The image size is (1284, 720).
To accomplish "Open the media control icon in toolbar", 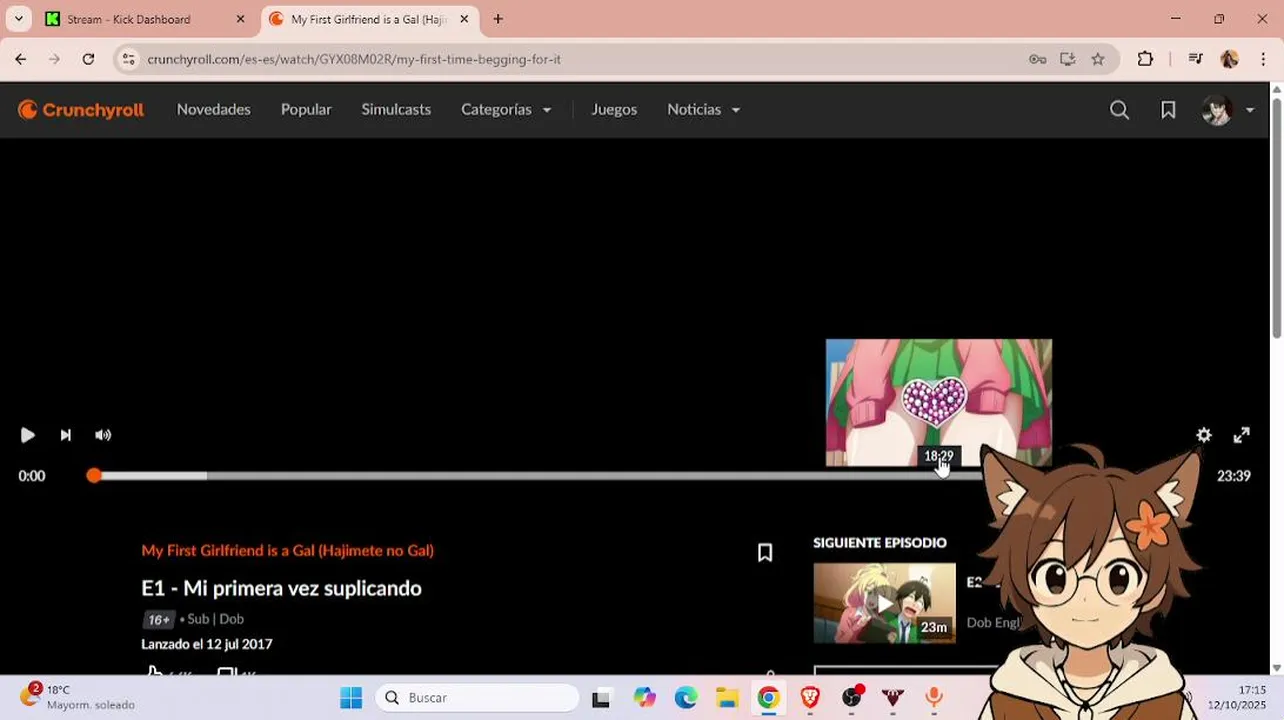I will [1195, 59].
